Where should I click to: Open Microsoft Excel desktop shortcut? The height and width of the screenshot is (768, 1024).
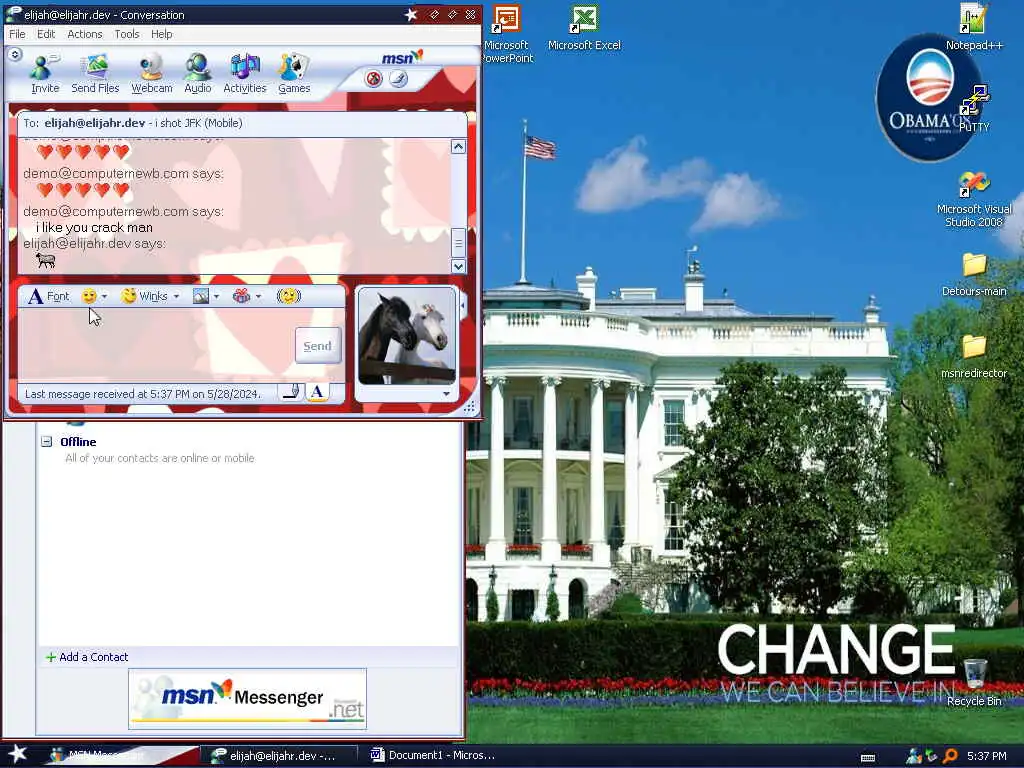pyautogui.click(x=584, y=27)
